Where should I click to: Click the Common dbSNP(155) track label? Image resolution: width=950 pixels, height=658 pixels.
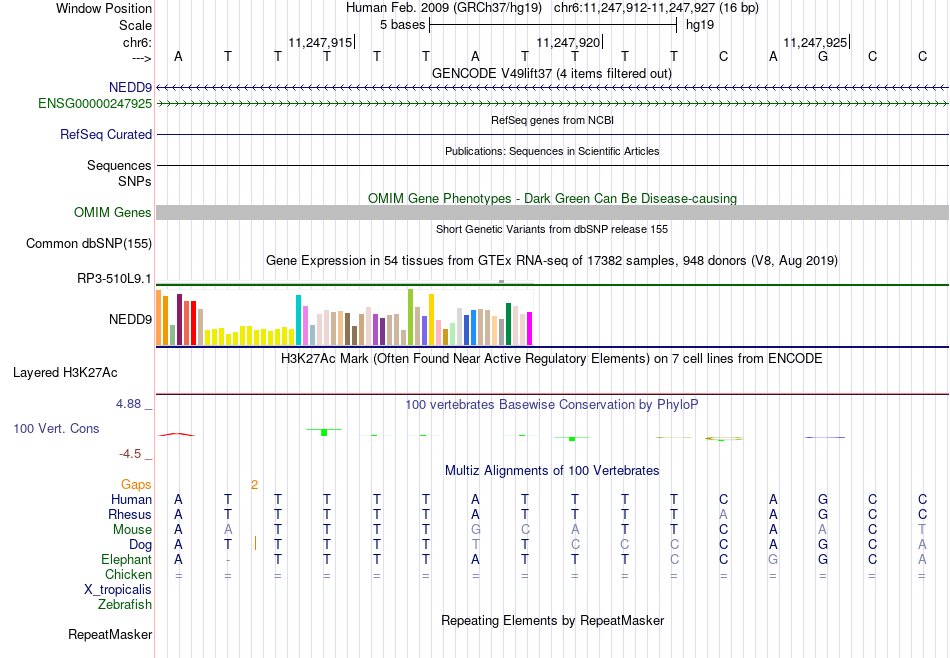coord(89,244)
